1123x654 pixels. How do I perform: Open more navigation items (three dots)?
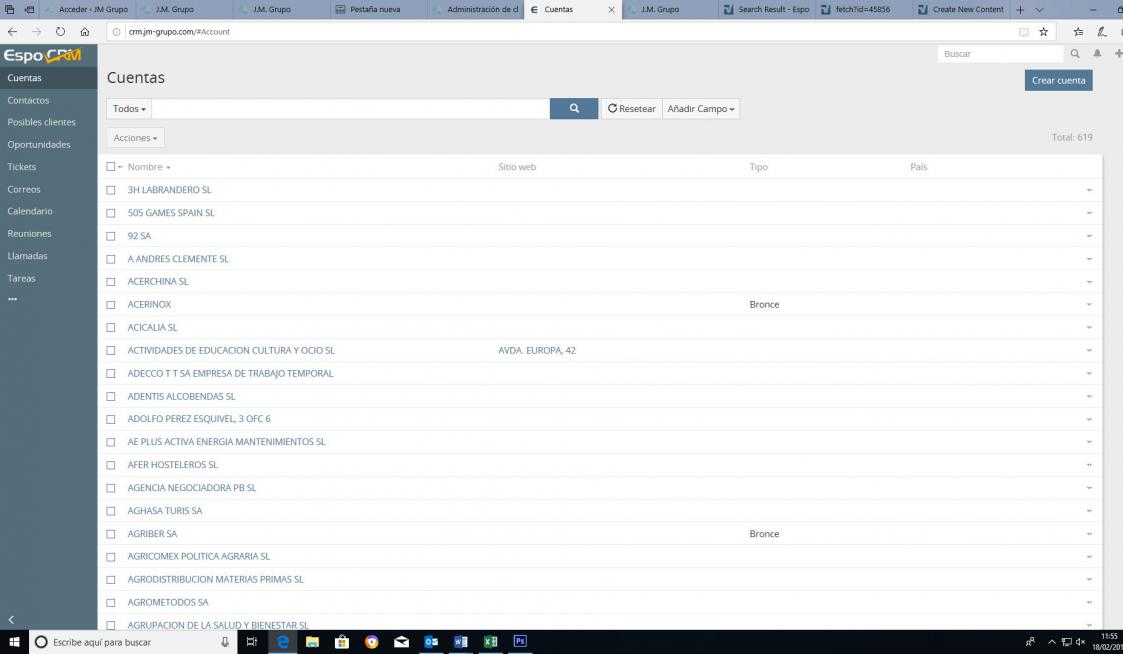pos(12,299)
